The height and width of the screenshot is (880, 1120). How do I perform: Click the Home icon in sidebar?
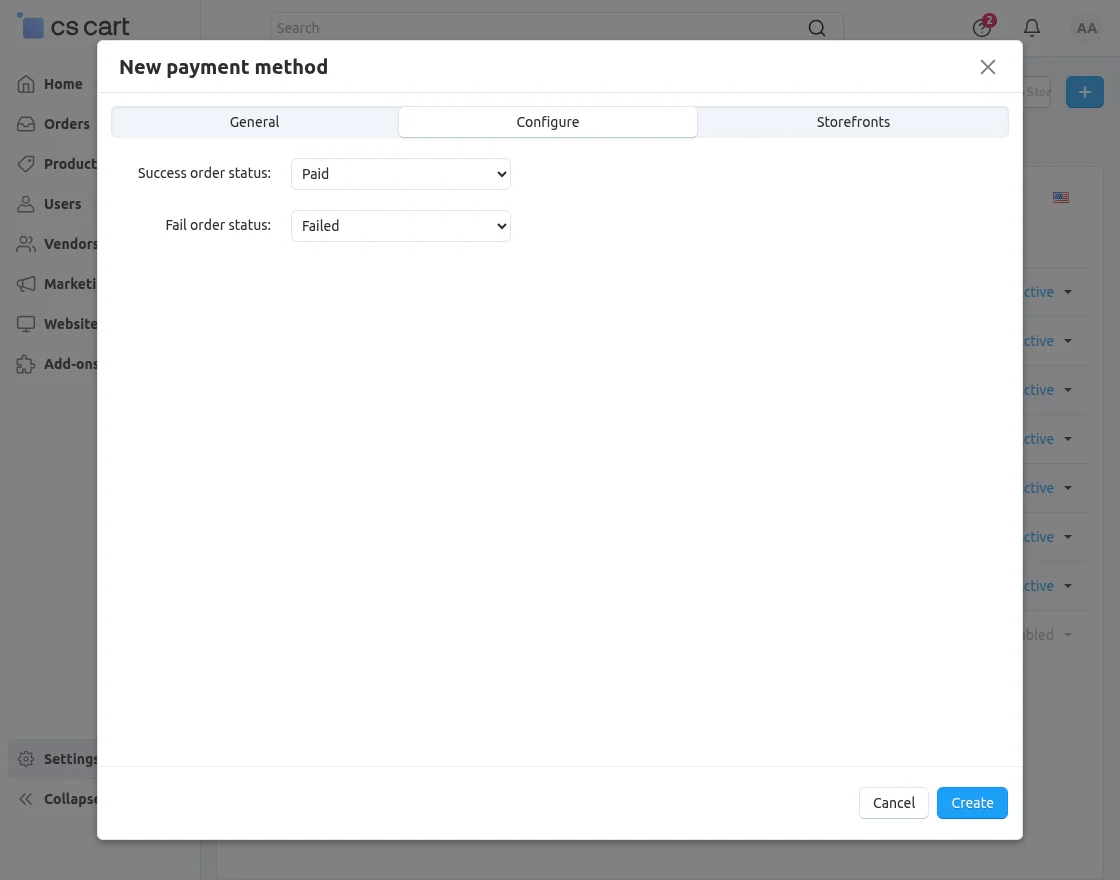point(26,84)
